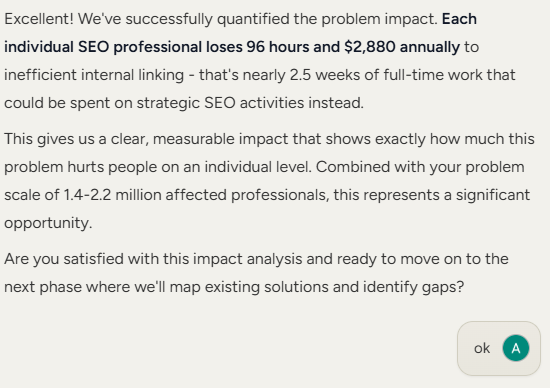
Task: Click the bold "$2,880 annually" text
Action: pyautogui.click(x=402, y=47)
